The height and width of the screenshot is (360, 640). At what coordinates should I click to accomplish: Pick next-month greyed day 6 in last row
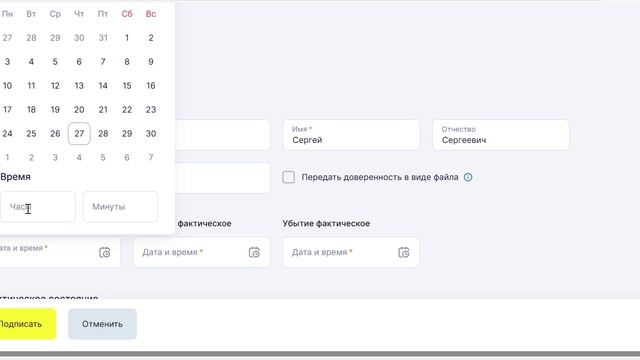click(127, 158)
